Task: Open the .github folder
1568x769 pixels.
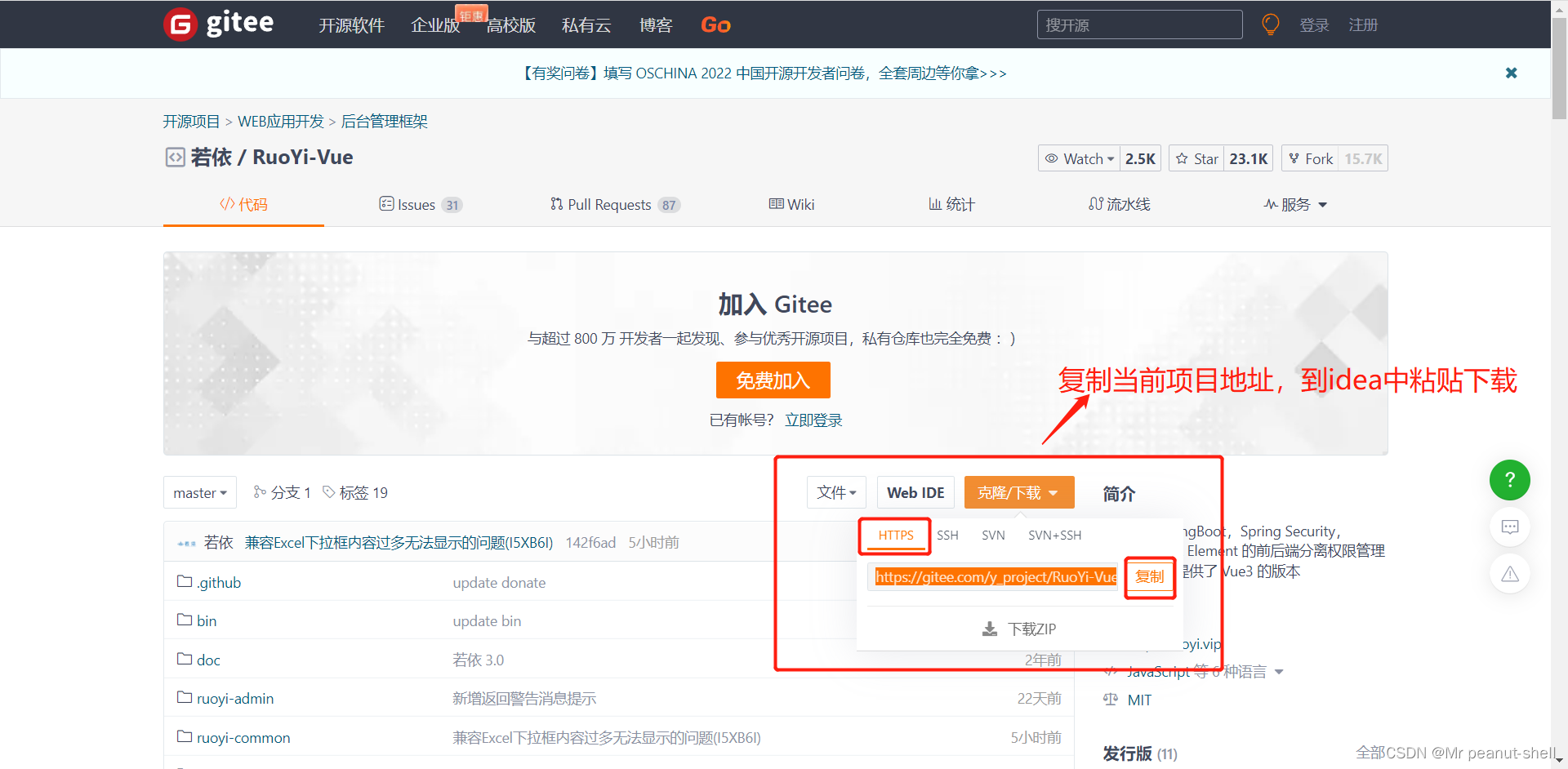Action: pyautogui.click(x=219, y=582)
